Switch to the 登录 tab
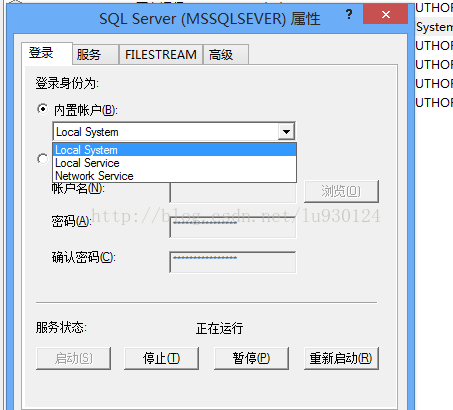The width and height of the screenshot is (453, 410). click(47, 53)
